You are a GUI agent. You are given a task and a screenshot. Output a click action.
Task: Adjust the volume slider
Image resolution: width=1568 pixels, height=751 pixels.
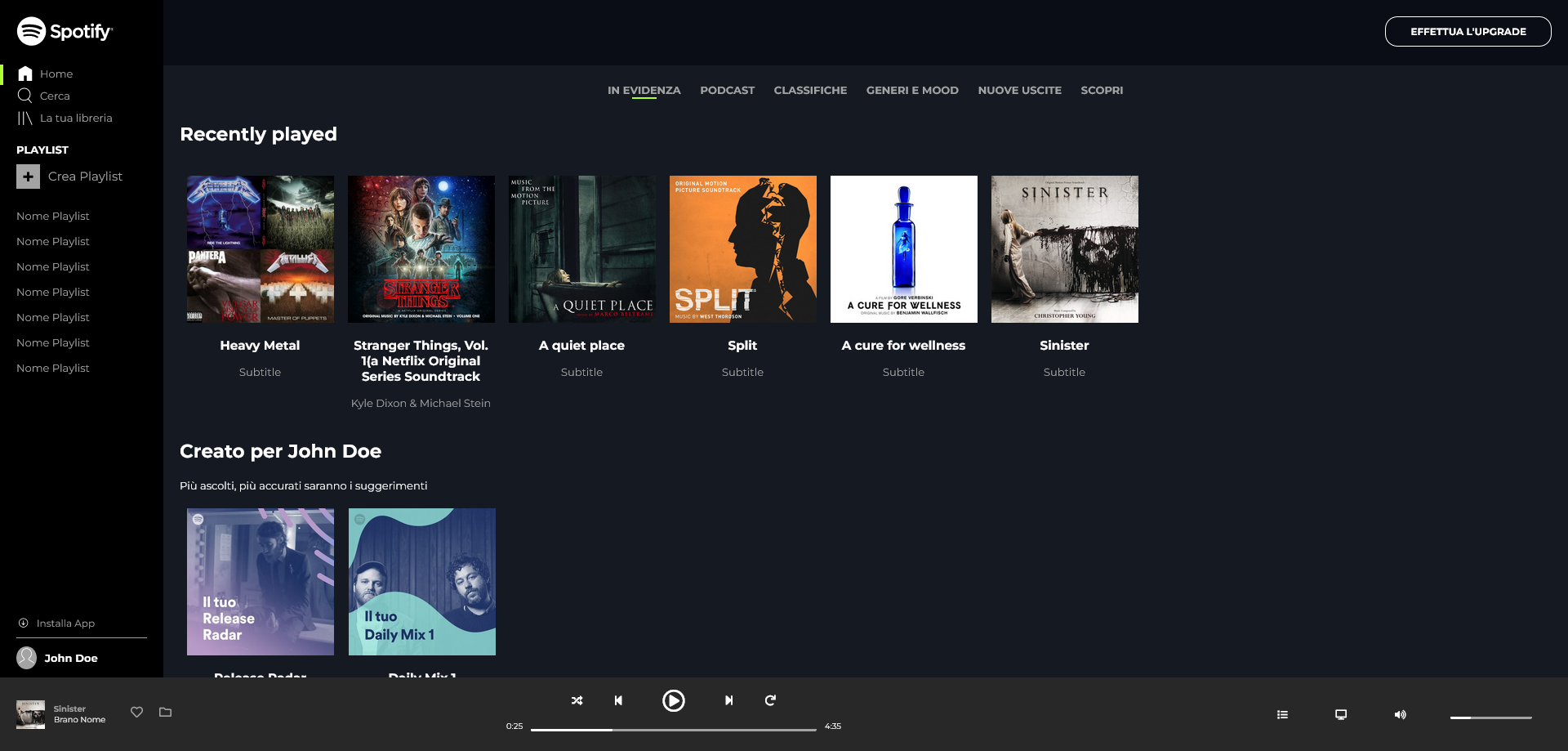point(1490,717)
